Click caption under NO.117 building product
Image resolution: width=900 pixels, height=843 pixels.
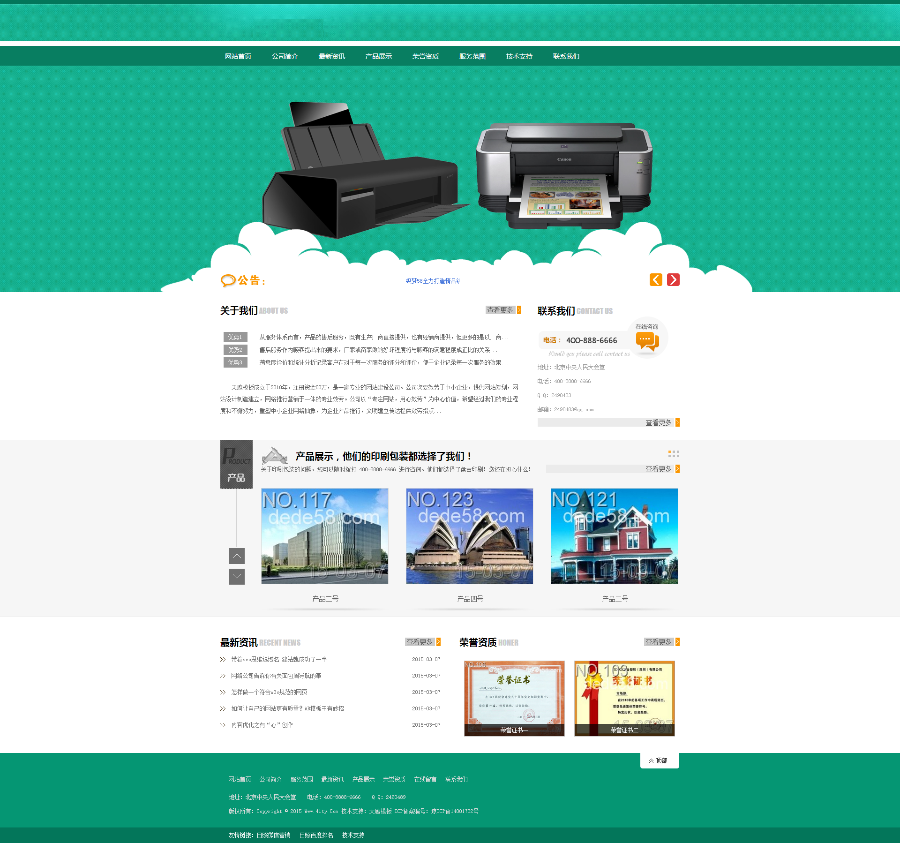pyautogui.click(x=325, y=599)
